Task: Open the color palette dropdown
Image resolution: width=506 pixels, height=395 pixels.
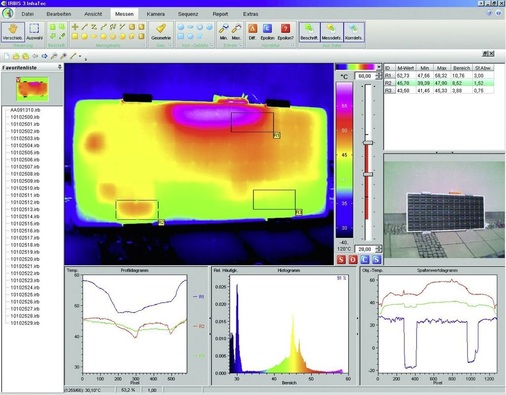Action: pos(378,67)
